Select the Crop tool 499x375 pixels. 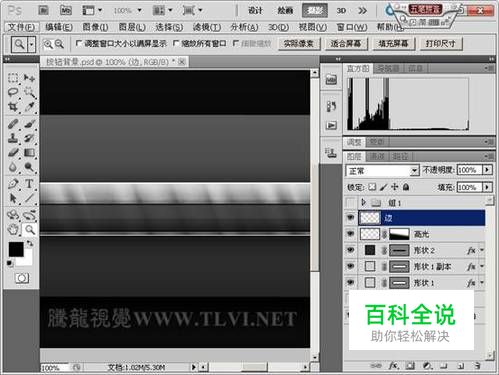(x=13, y=107)
